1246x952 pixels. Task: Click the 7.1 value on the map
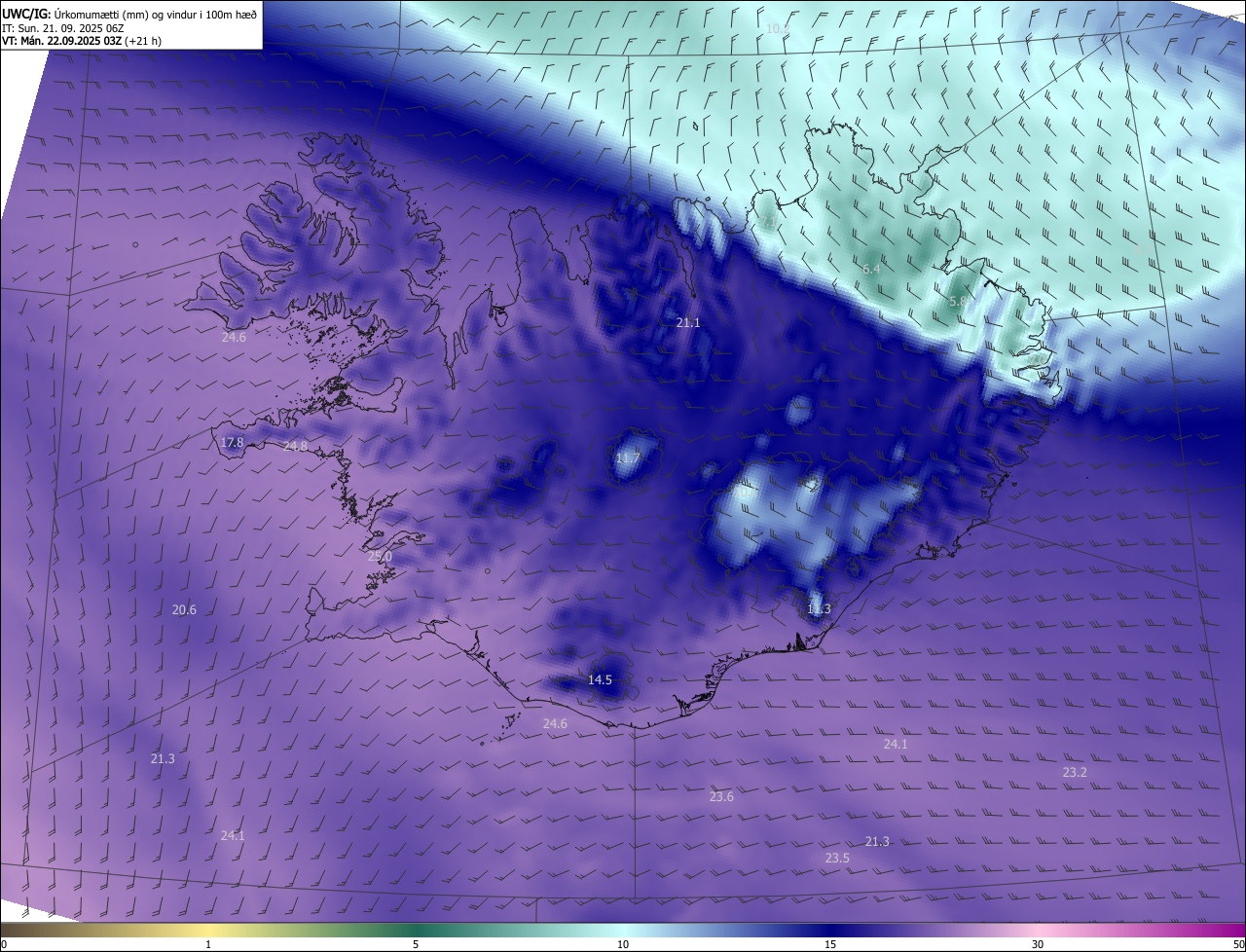click(769, 223)
